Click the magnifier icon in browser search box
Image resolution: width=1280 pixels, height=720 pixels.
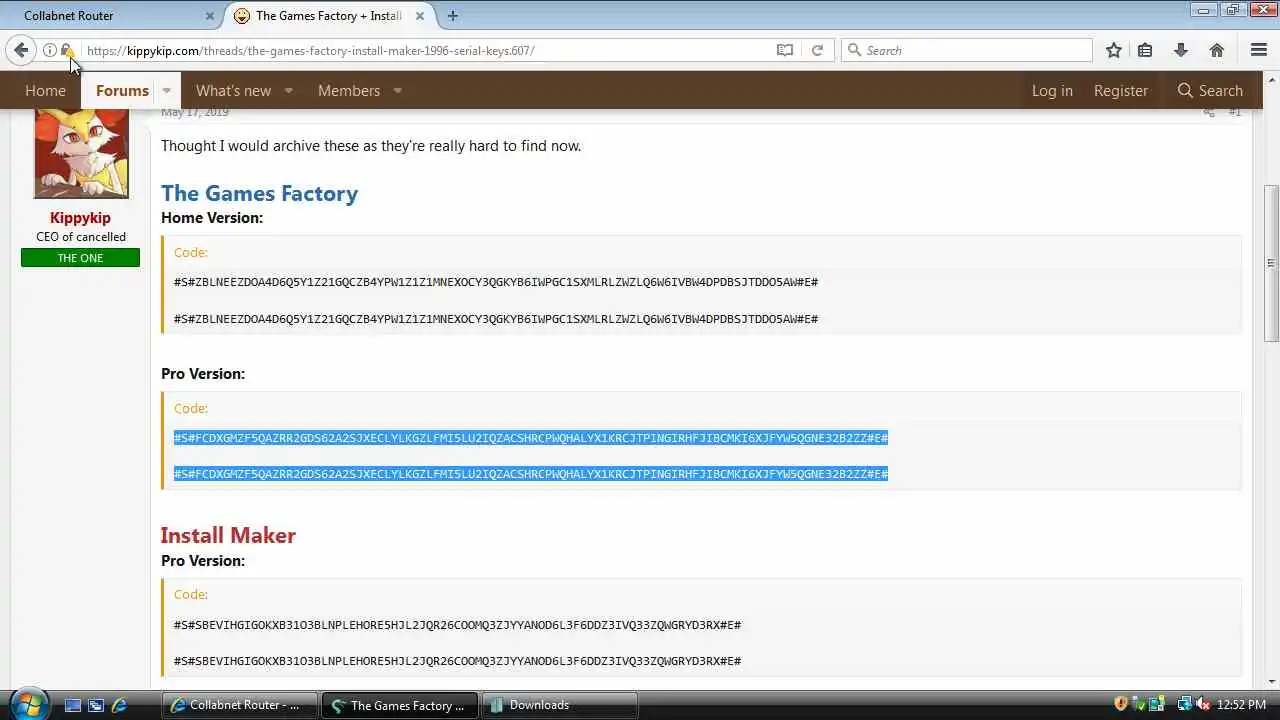(854, 50)
